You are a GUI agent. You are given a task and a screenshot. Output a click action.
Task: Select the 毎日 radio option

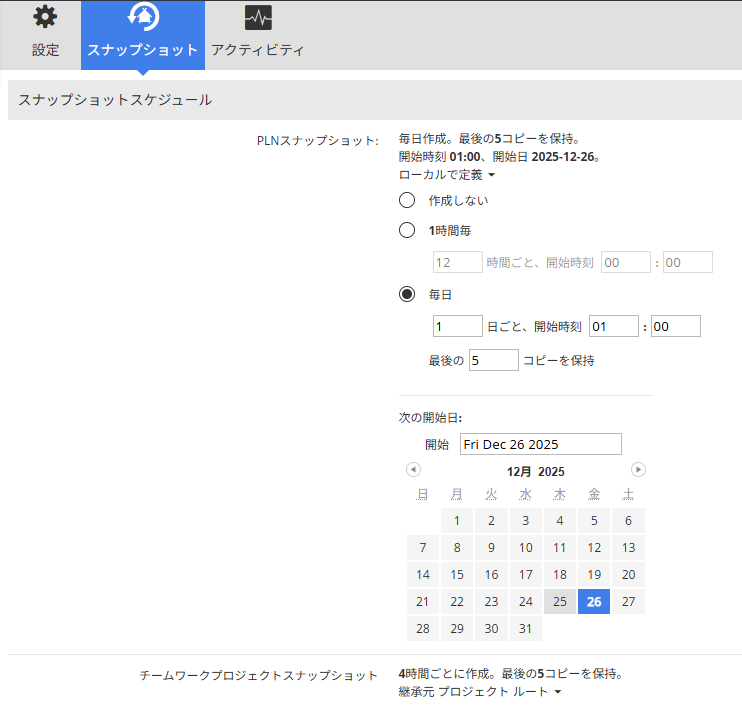pyautogui.click(x=407, y=294)
